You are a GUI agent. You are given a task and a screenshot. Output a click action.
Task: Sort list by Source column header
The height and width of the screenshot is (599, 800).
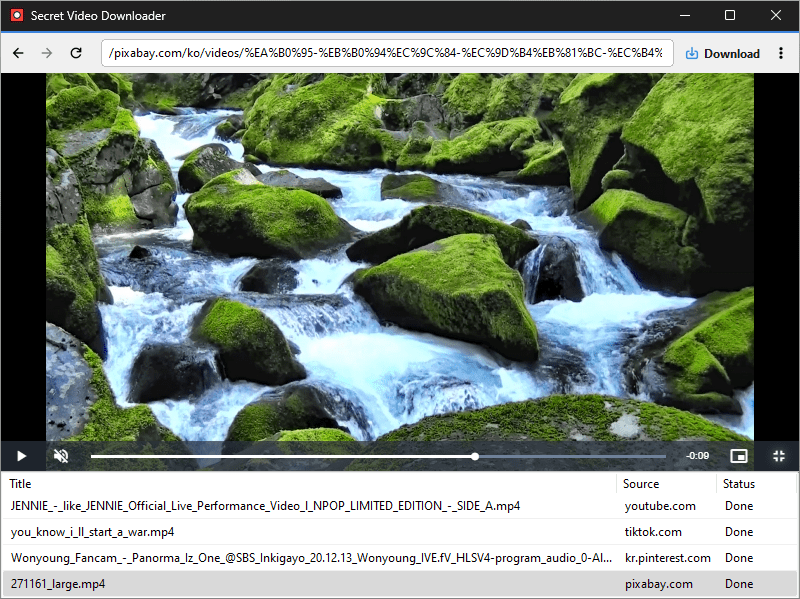pos(666,484)
